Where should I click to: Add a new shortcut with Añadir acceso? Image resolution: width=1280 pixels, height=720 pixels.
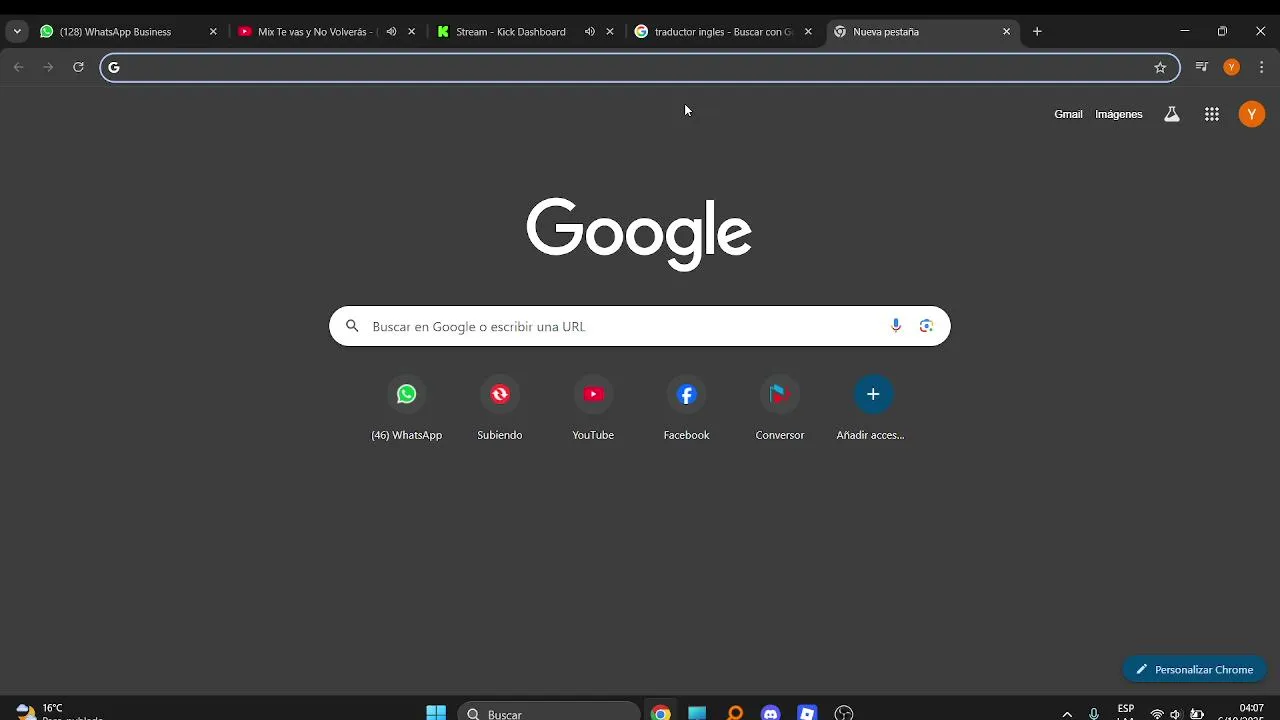[872, 408]
